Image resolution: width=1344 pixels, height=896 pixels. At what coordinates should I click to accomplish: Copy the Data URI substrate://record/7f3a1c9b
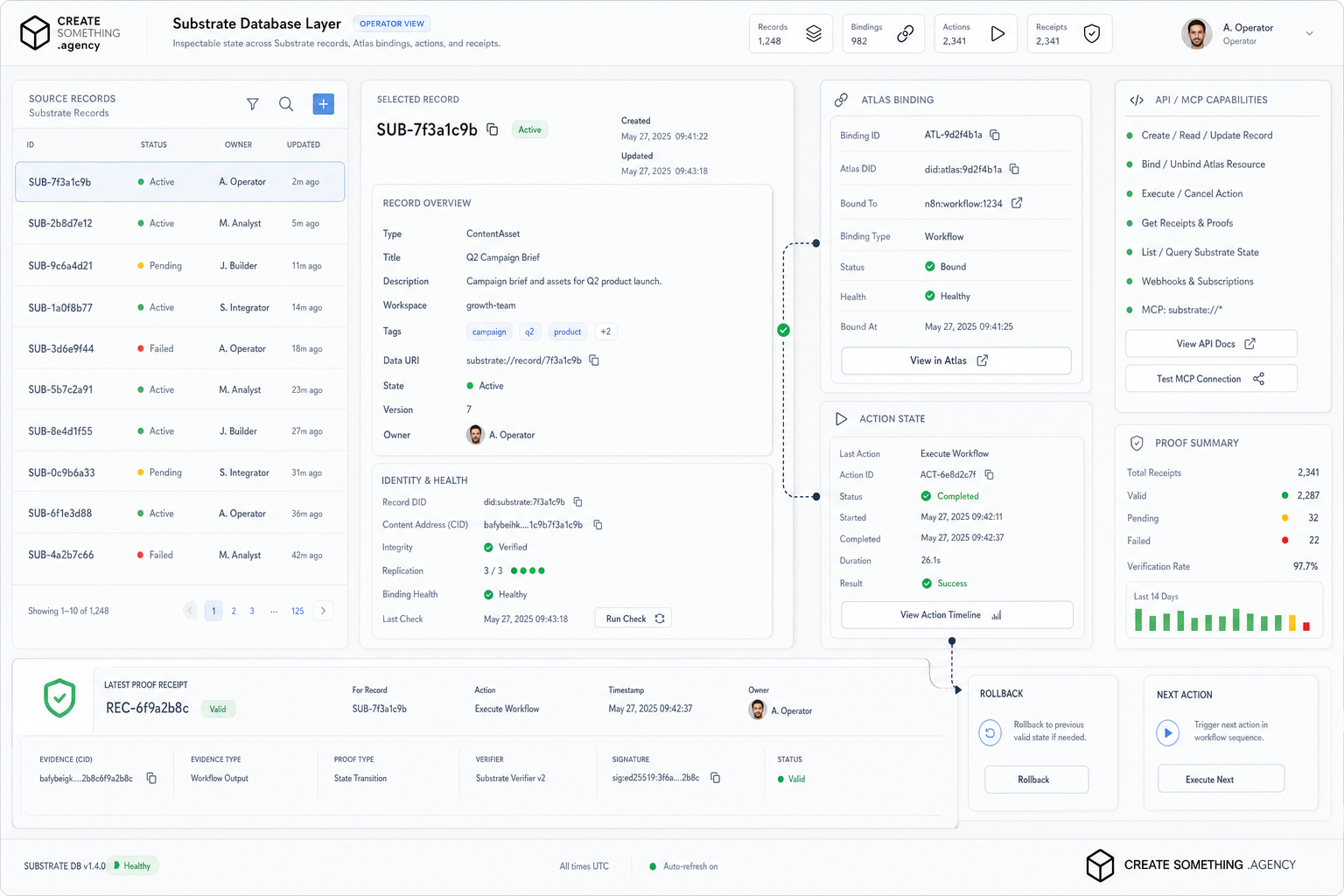click(594, 360)
